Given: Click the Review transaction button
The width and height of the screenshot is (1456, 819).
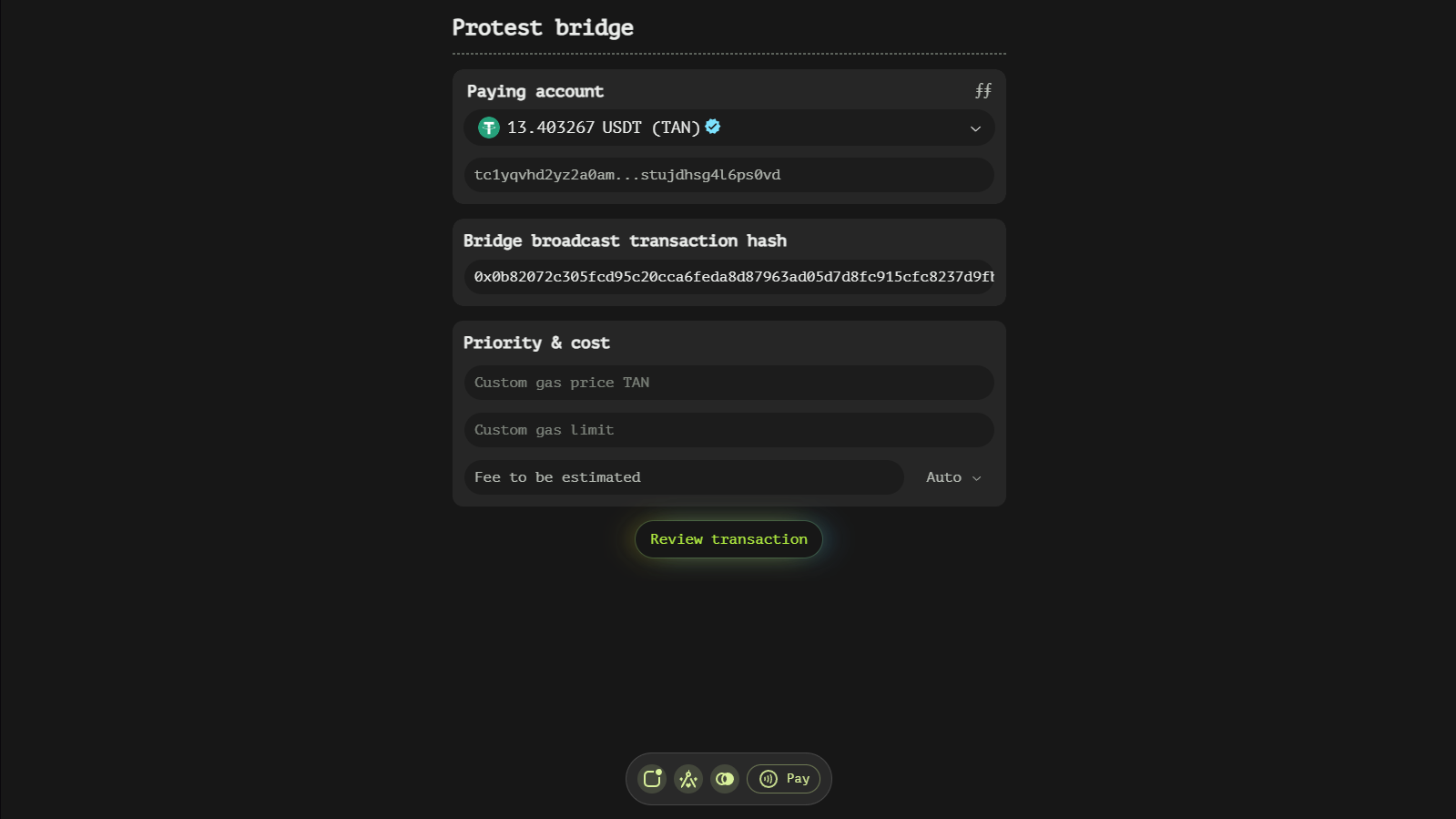Looking at the screenshot, I should [728, 539].
